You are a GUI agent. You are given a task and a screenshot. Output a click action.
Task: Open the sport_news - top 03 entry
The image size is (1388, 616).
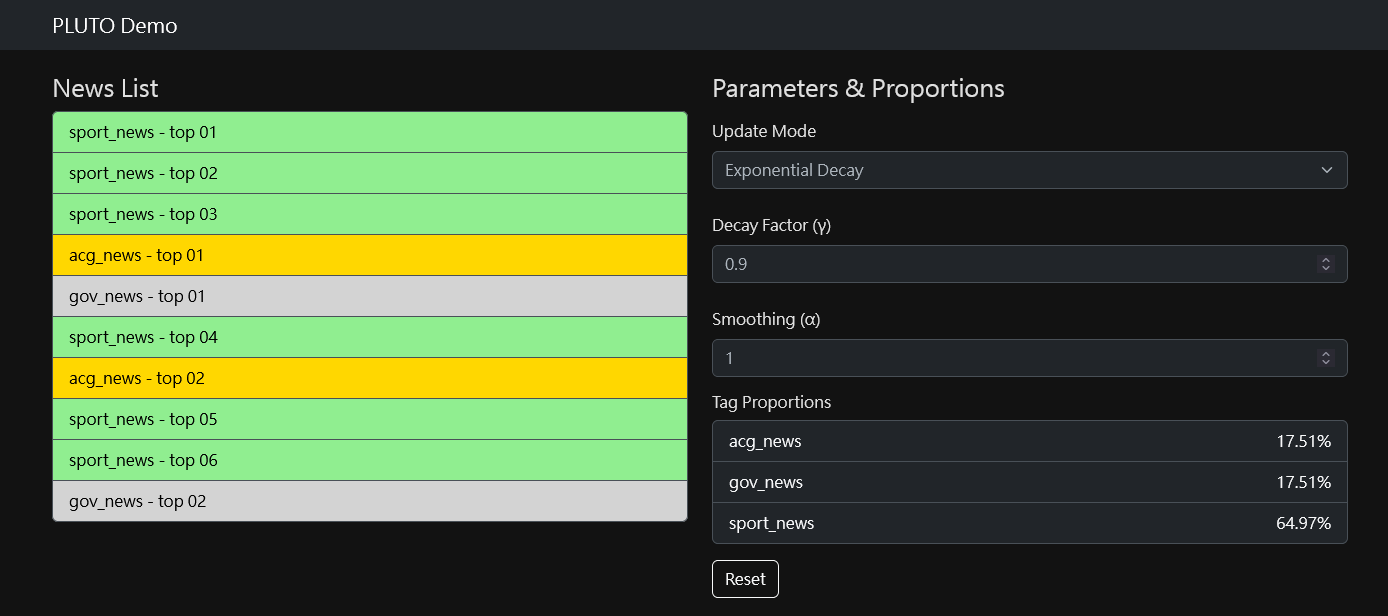369,214
